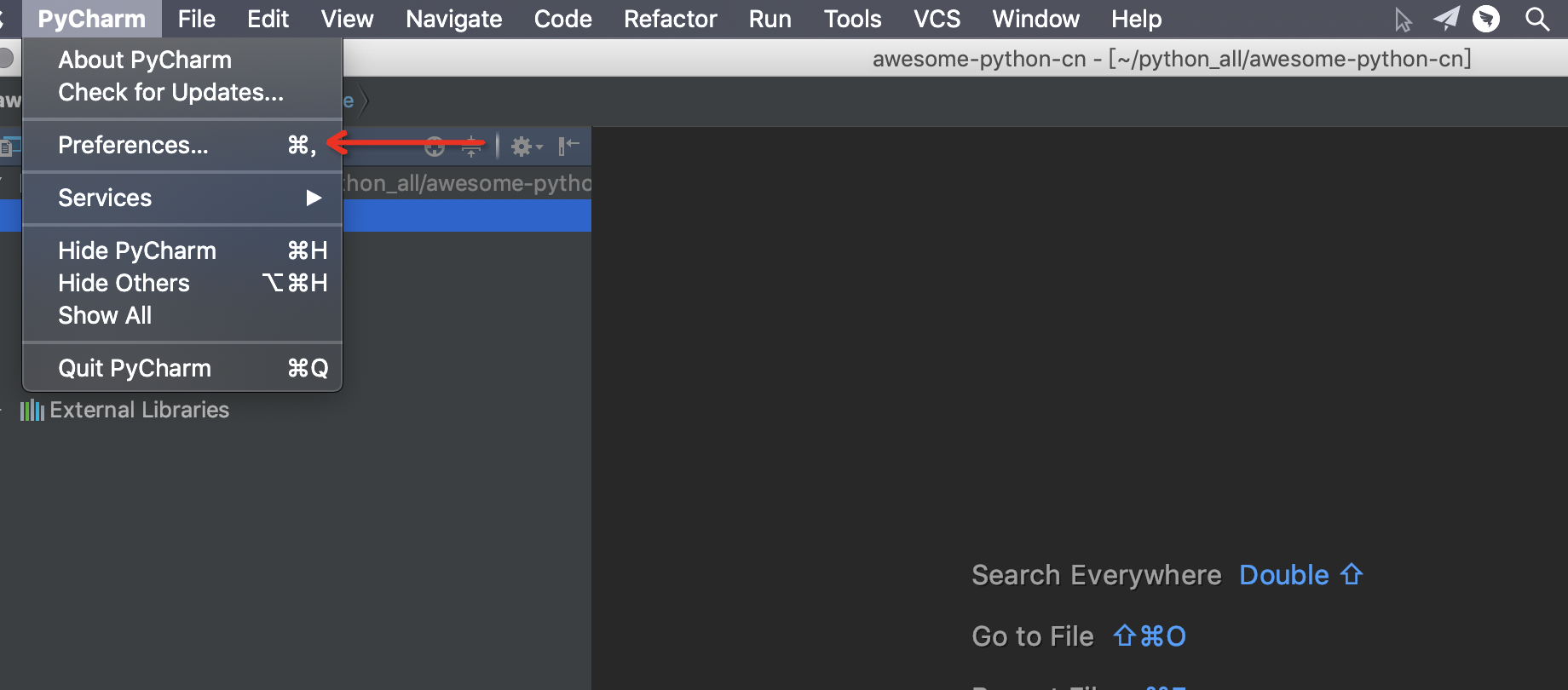Expand the Services submenu
This screenshot has height=690, width=1568.
click(x=182, y=198)
